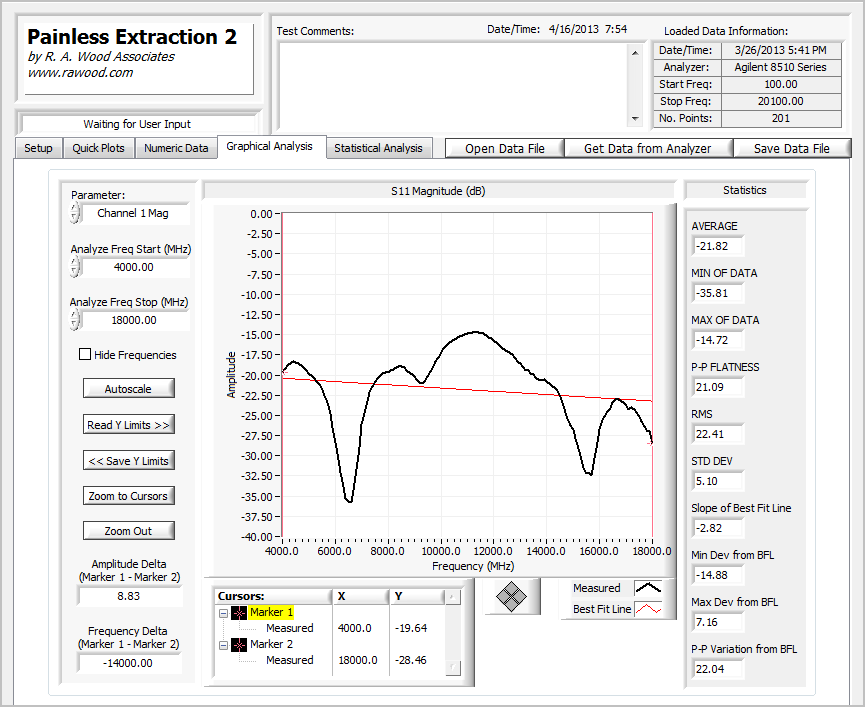
Task: Click the Save Data File button
Action: [x=792, y=148]
